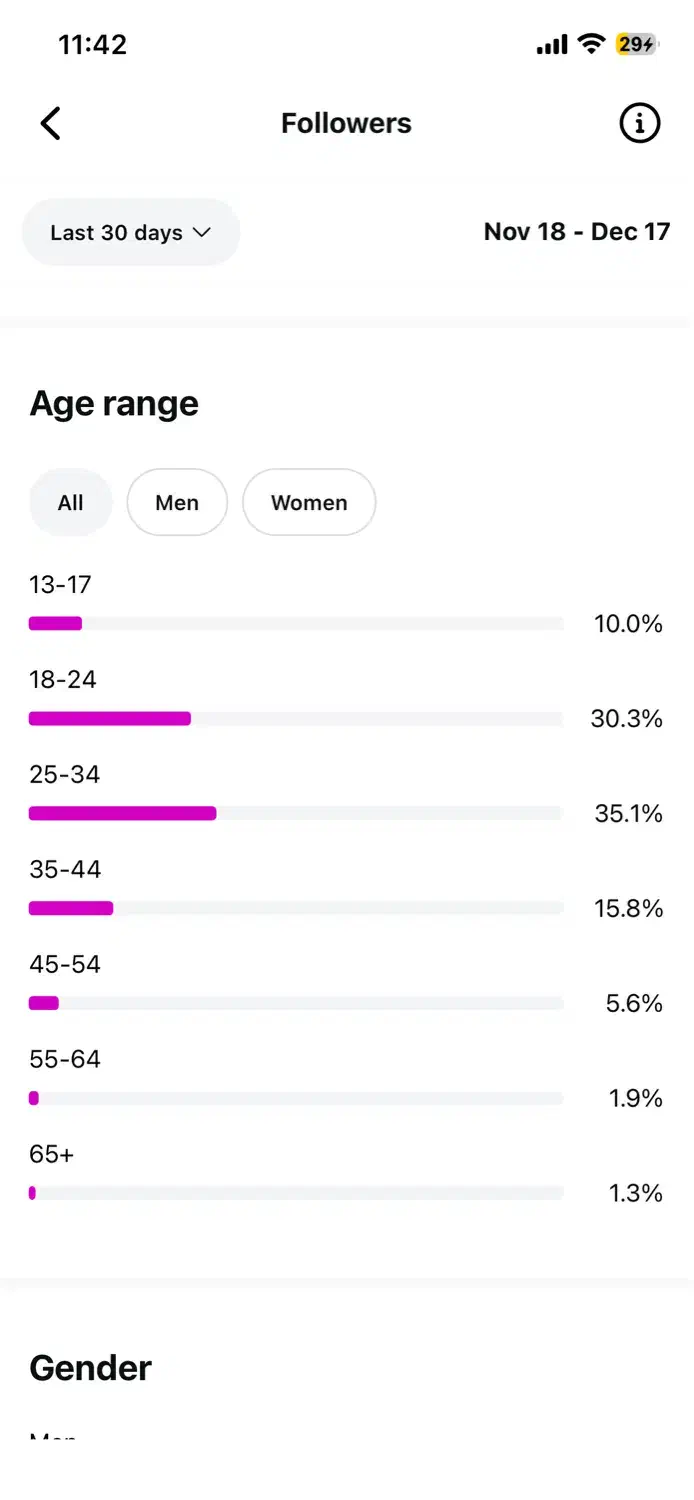Tap the back arrow icon
694x1500 pixels.
(x=50, y=124)
